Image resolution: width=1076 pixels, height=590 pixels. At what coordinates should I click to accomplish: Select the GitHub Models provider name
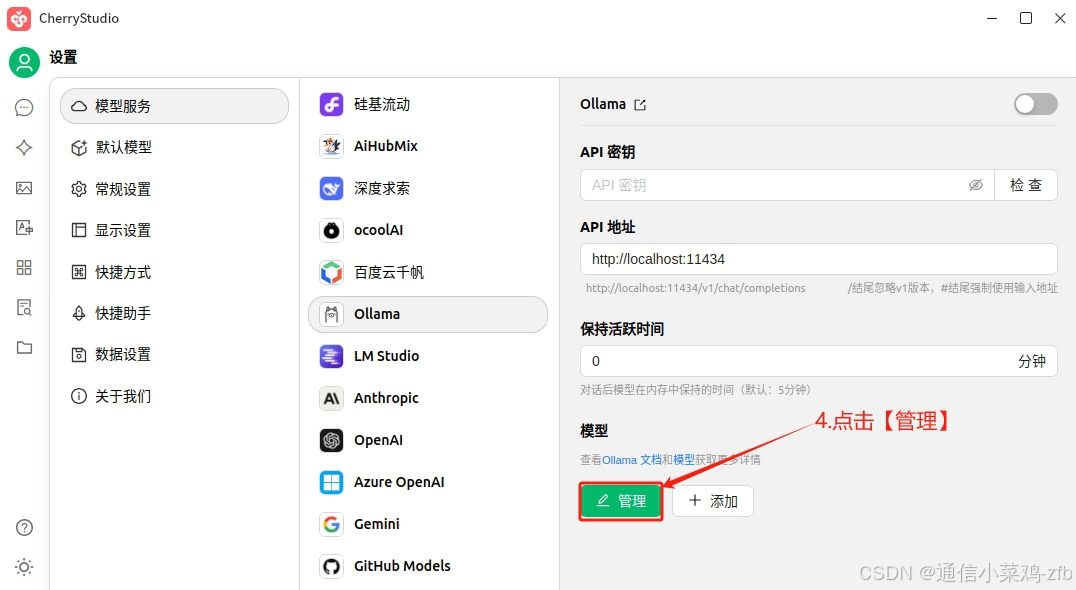tap(402, 566)
